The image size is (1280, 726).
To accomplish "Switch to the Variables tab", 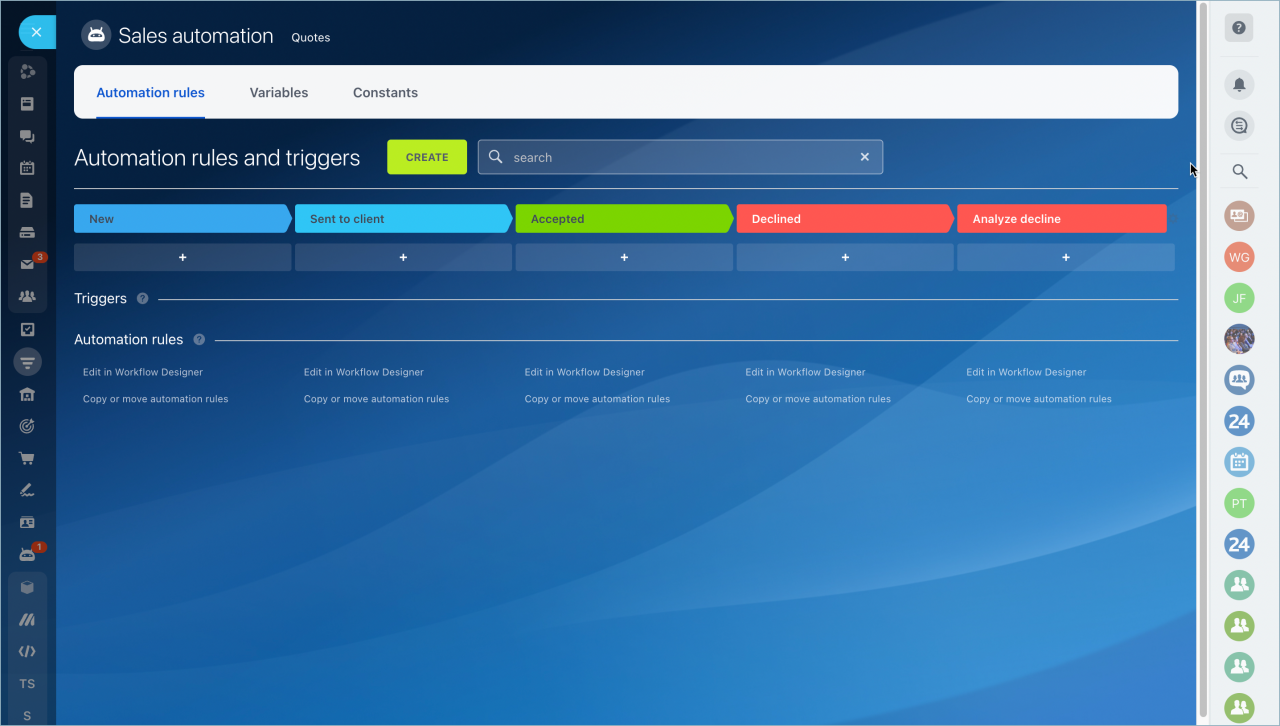I will (x=279, y=92).
